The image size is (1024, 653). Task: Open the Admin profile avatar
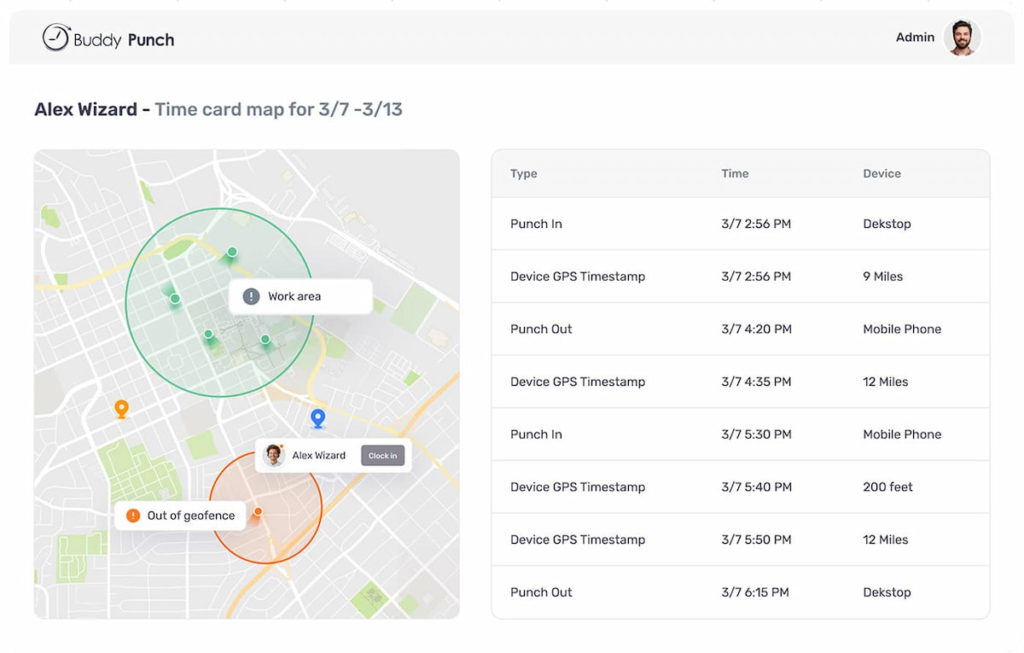point(962,38)
